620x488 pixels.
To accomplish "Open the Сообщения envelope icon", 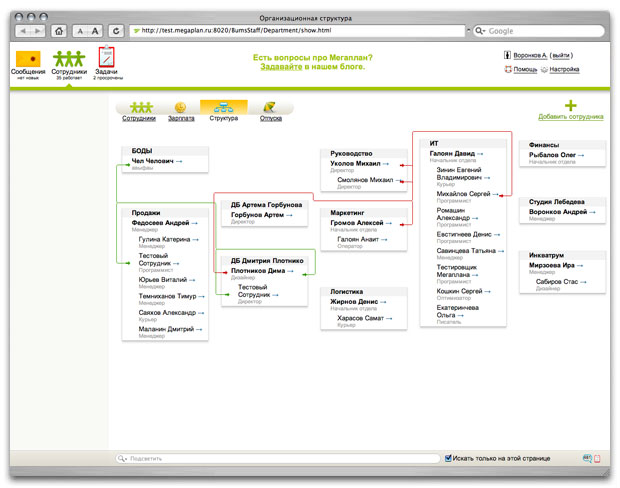I will pos(28,59).
